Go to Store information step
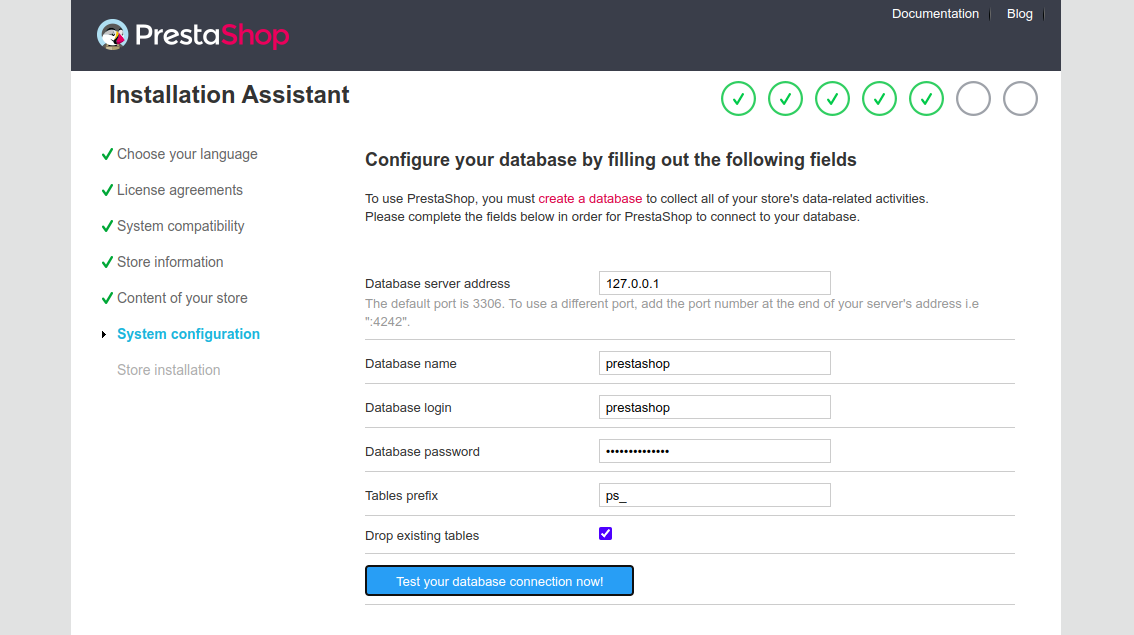The image size is (1134, 635). click(170, 262)
